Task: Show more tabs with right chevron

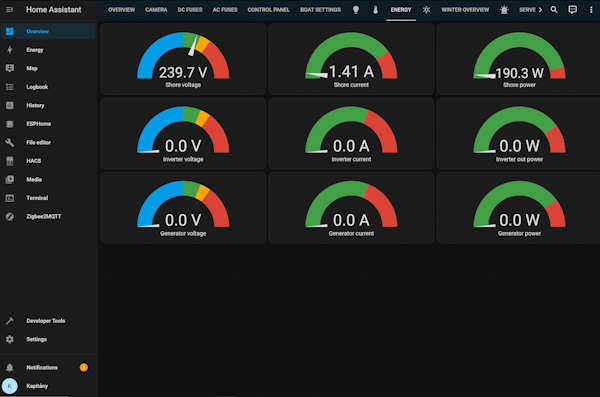Action: point(540,10)
